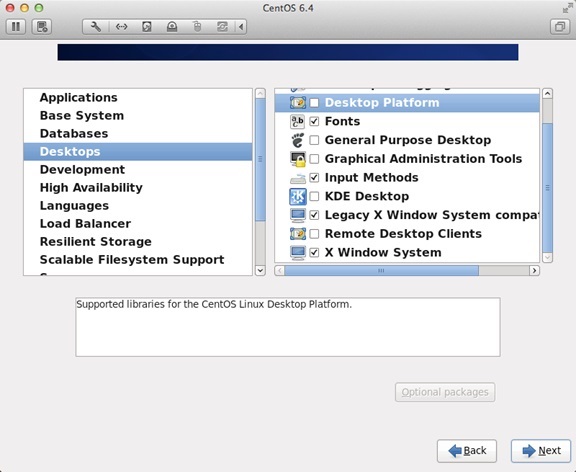Click the hard disk toolbar icon
The width and height of the screenshot is (576, 472).
147,26
